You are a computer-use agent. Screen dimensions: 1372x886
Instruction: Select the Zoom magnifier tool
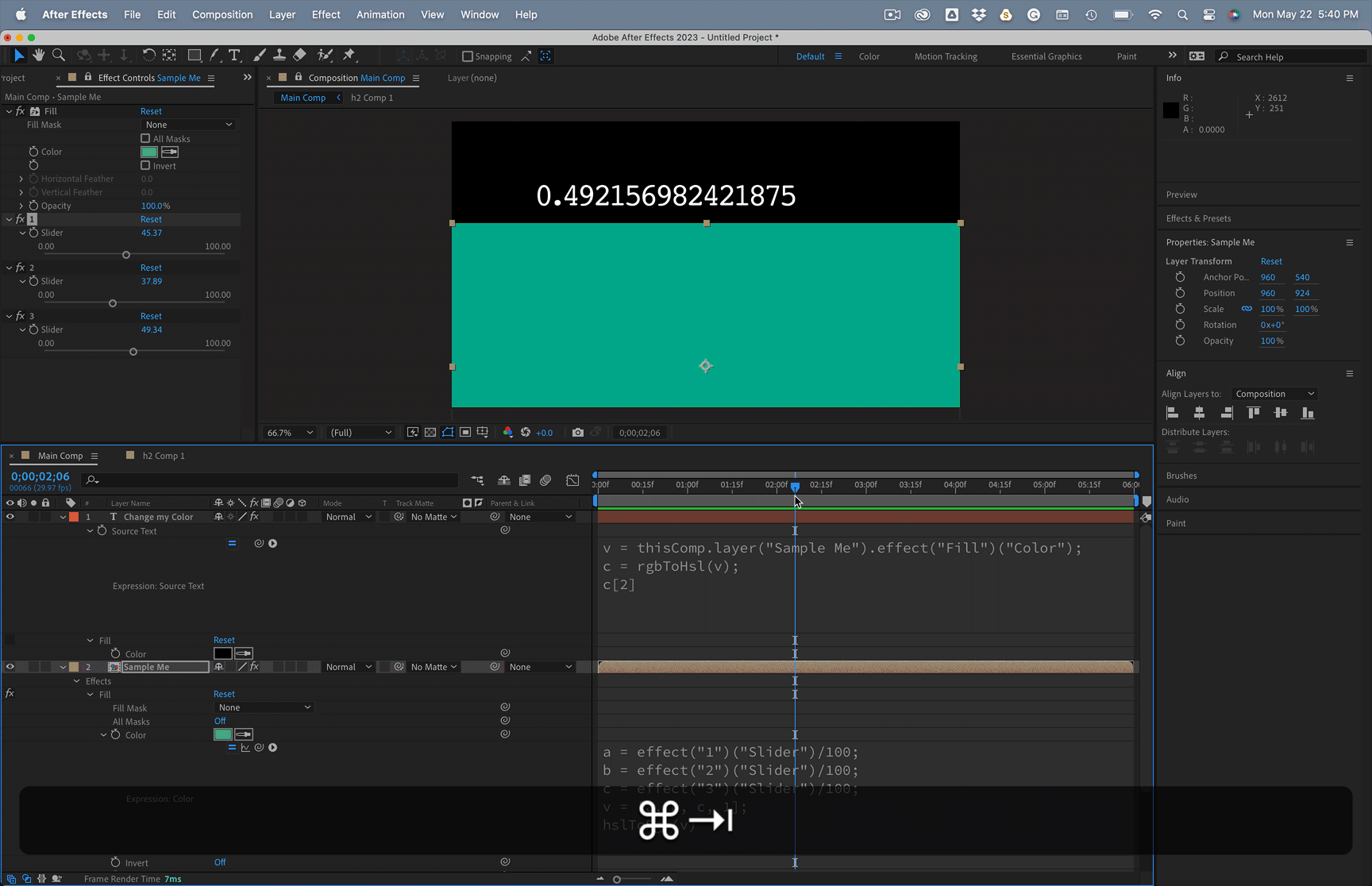pos(58,56)
